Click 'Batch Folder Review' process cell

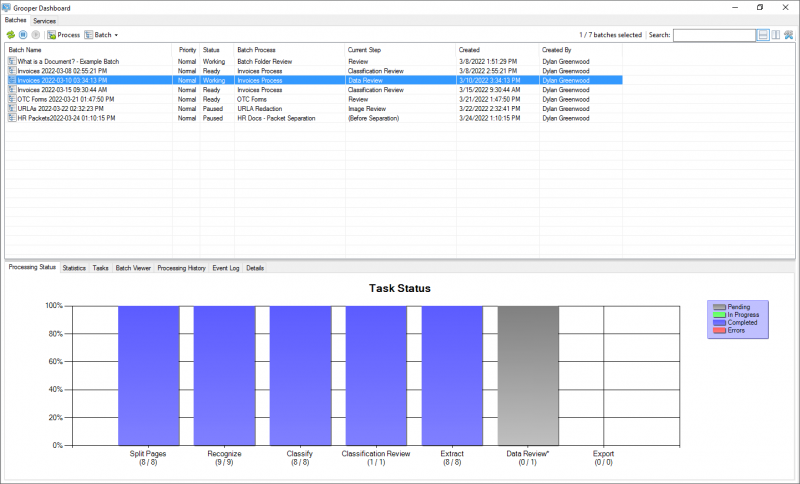tap(265, 62)
